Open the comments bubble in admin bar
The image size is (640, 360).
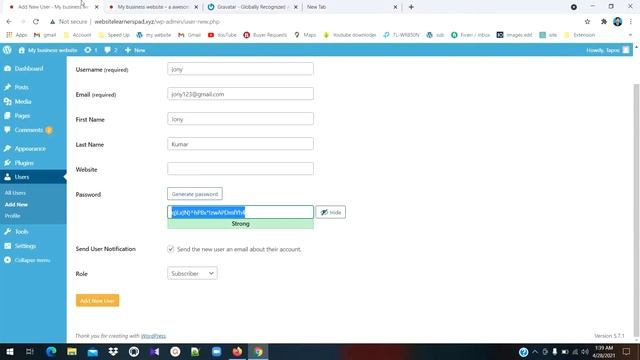tap(111, 50)
